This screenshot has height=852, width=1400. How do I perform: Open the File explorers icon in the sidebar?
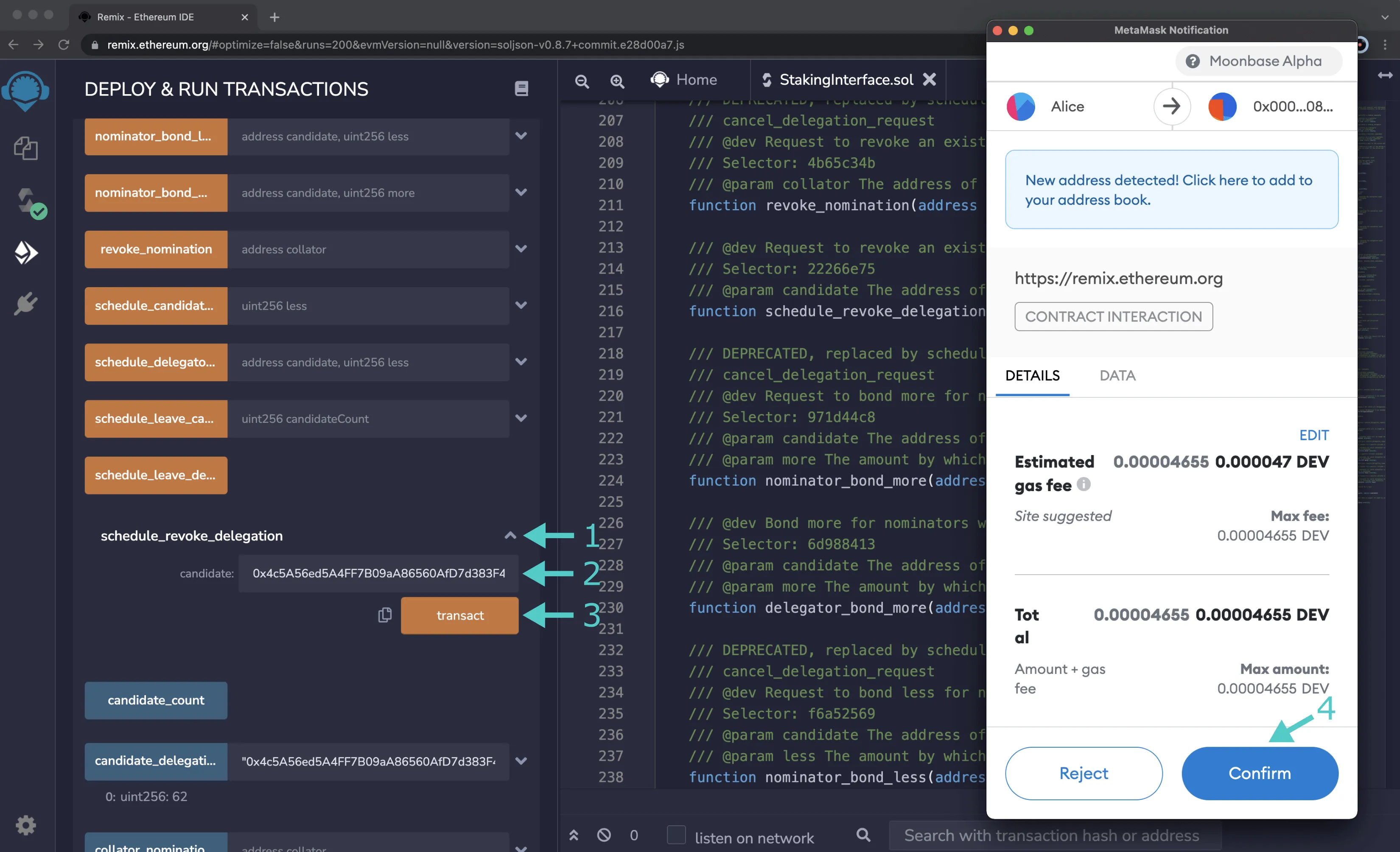click(25, 148)
